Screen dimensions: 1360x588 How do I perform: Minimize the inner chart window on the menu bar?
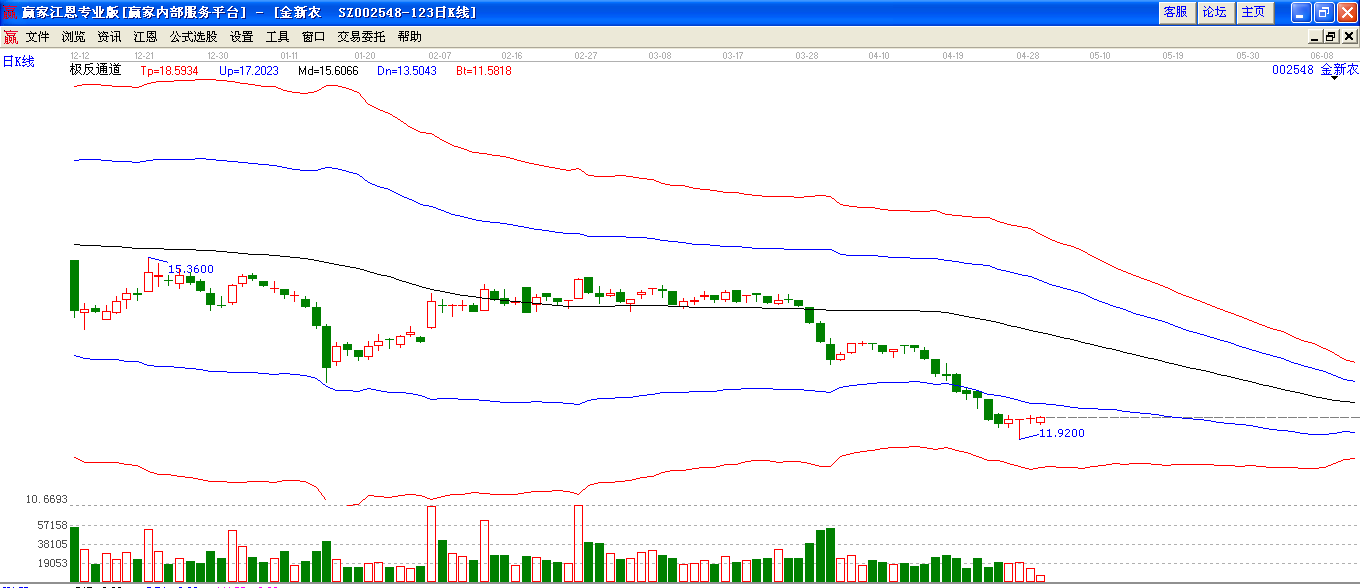coord(1316,37)
